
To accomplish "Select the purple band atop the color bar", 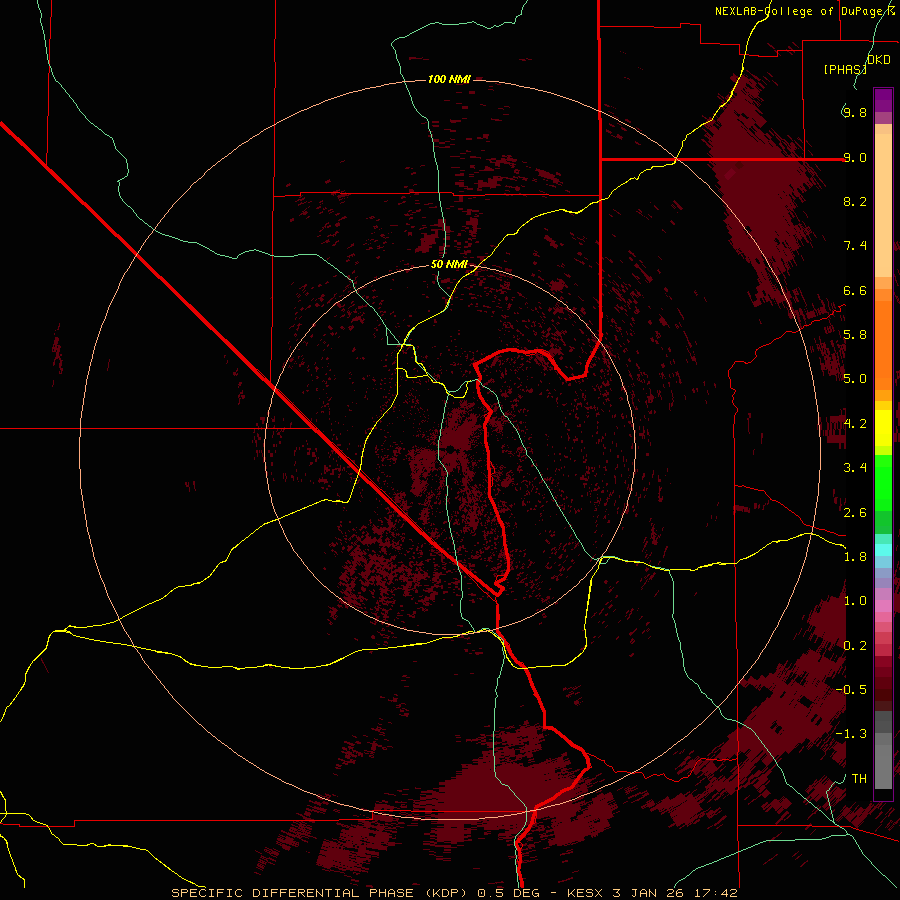I will (883, 100).
